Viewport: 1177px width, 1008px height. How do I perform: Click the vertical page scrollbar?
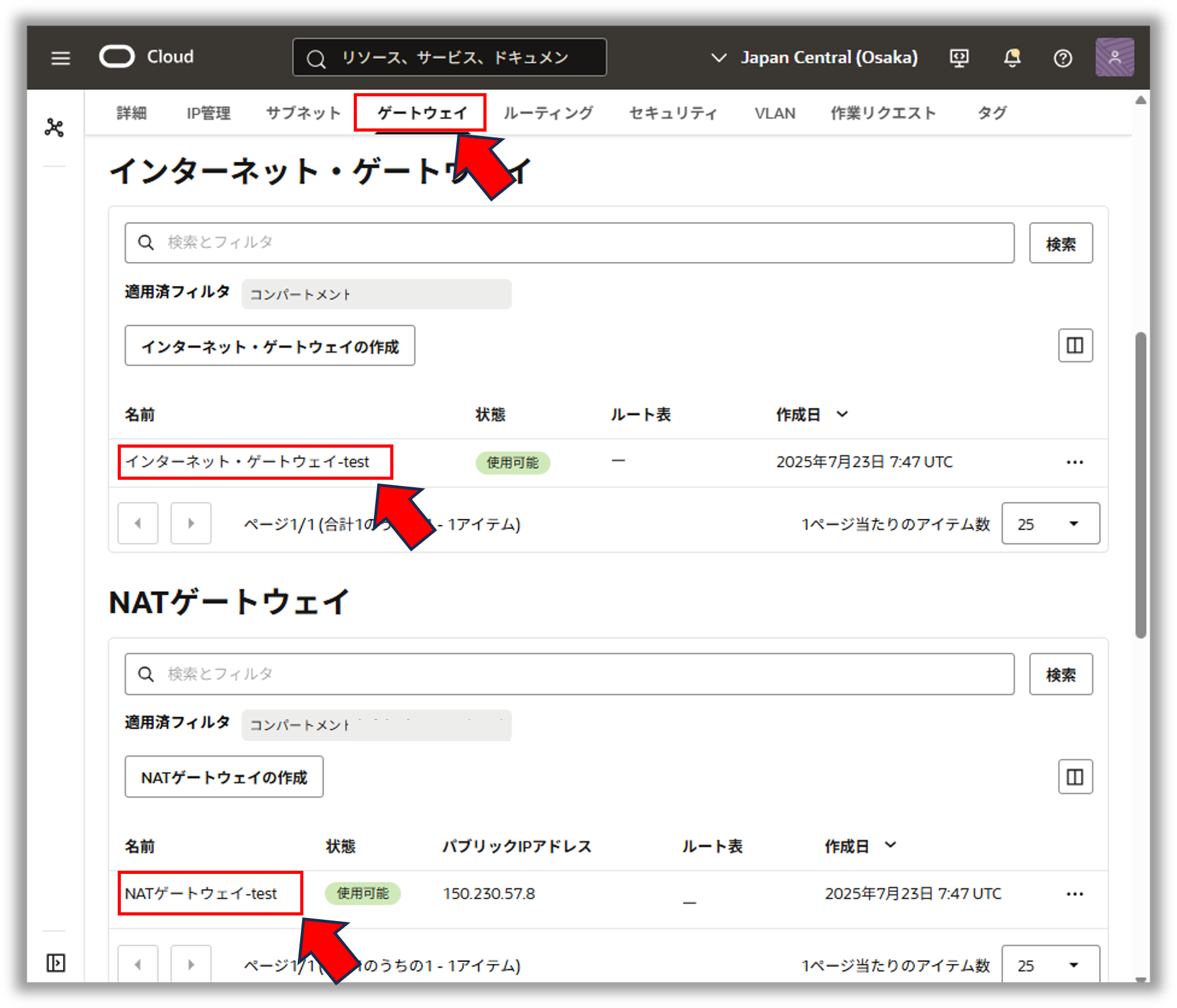click(x=1140, y=485)
